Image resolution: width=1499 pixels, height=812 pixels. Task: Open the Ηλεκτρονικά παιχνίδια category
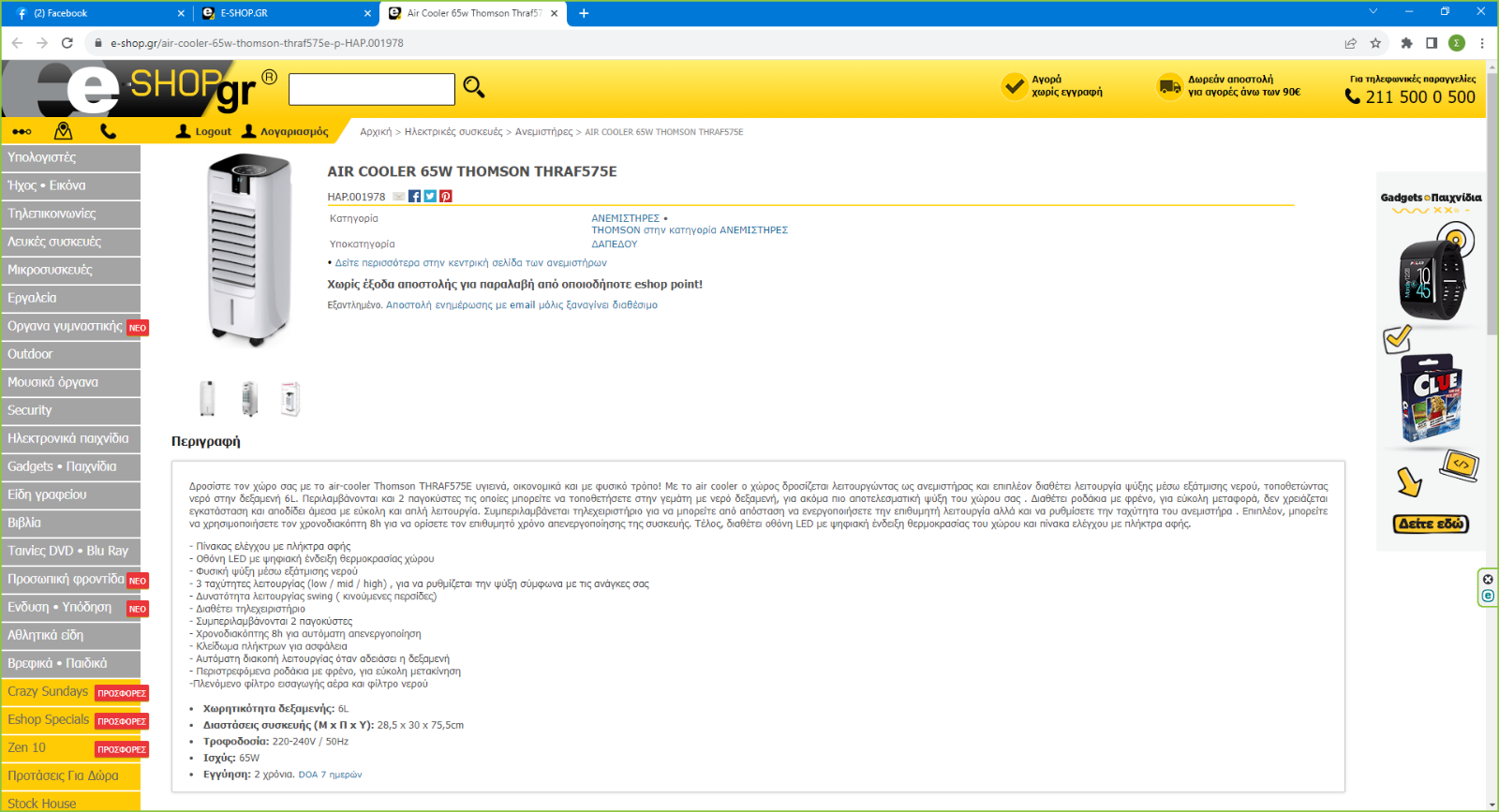(x=71, y=438)
